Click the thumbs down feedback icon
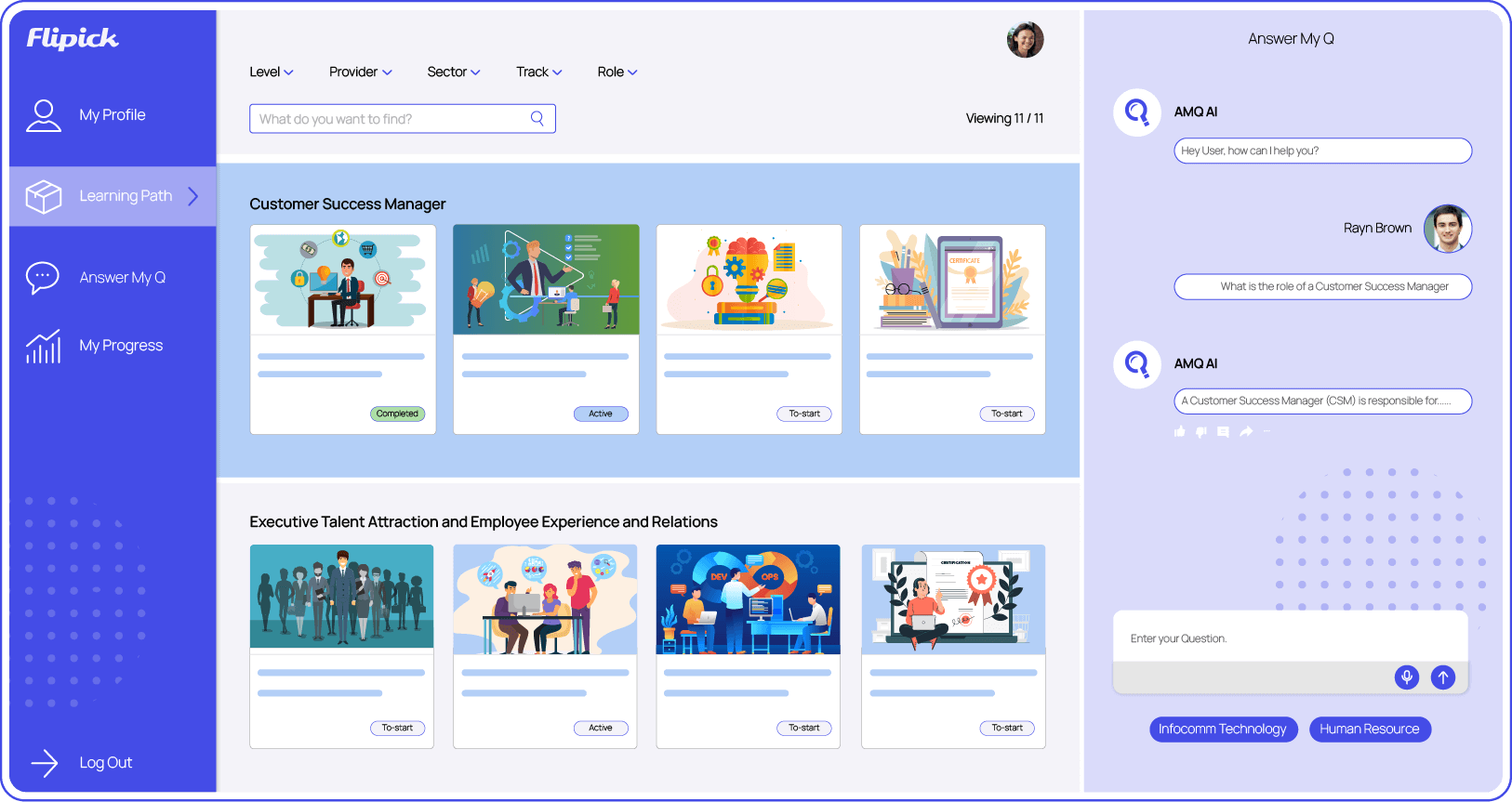 (x=1201, y=431)
